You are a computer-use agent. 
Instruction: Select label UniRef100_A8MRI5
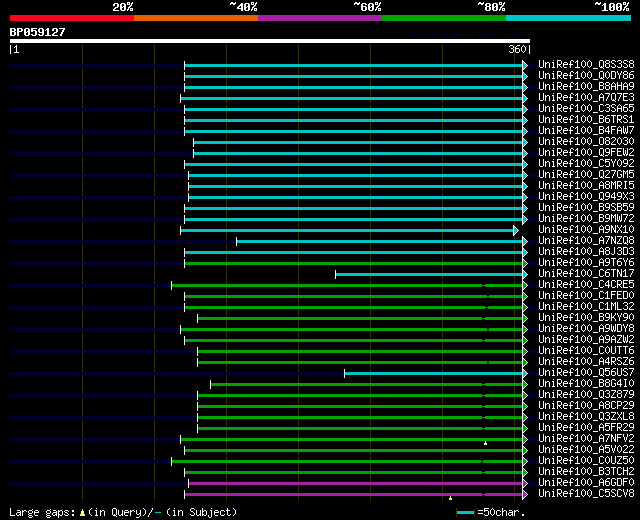(586, 185)
